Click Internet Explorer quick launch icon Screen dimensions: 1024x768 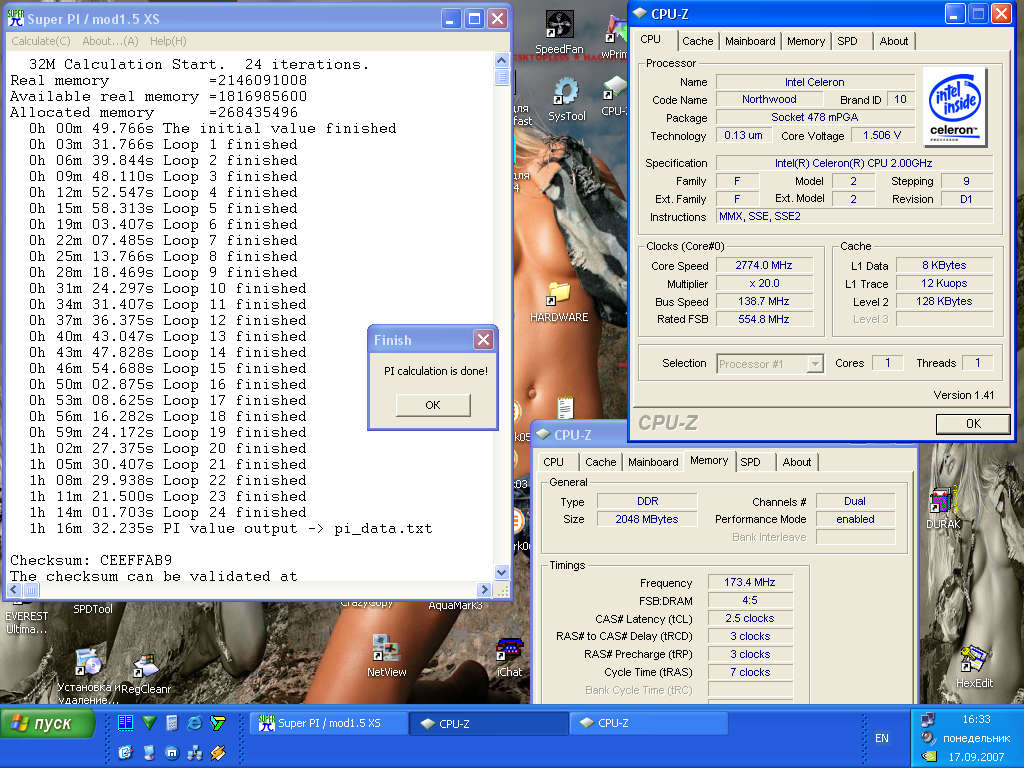(195, 722)
